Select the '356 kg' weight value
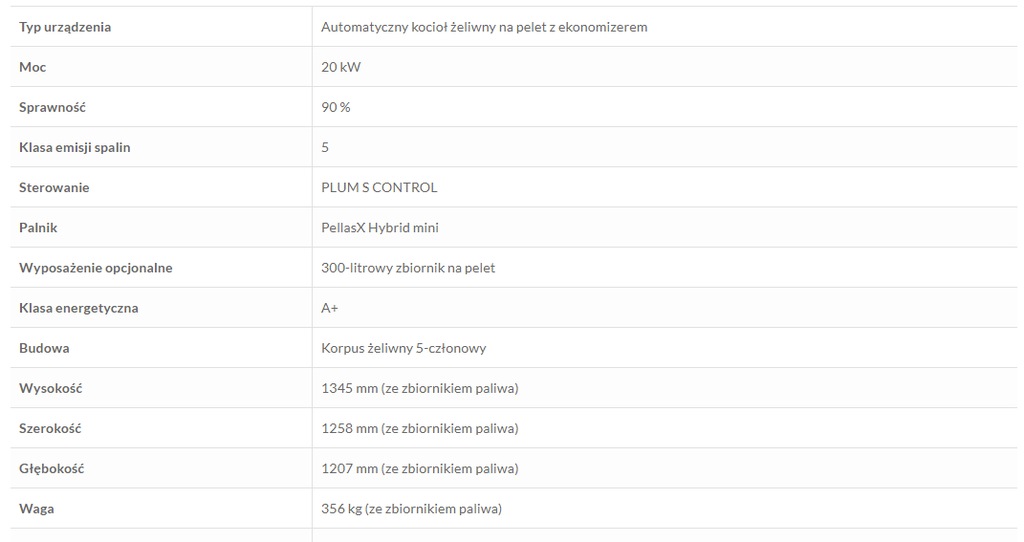The width and height of the screenshot is (1024, 542). pos(342,509)
